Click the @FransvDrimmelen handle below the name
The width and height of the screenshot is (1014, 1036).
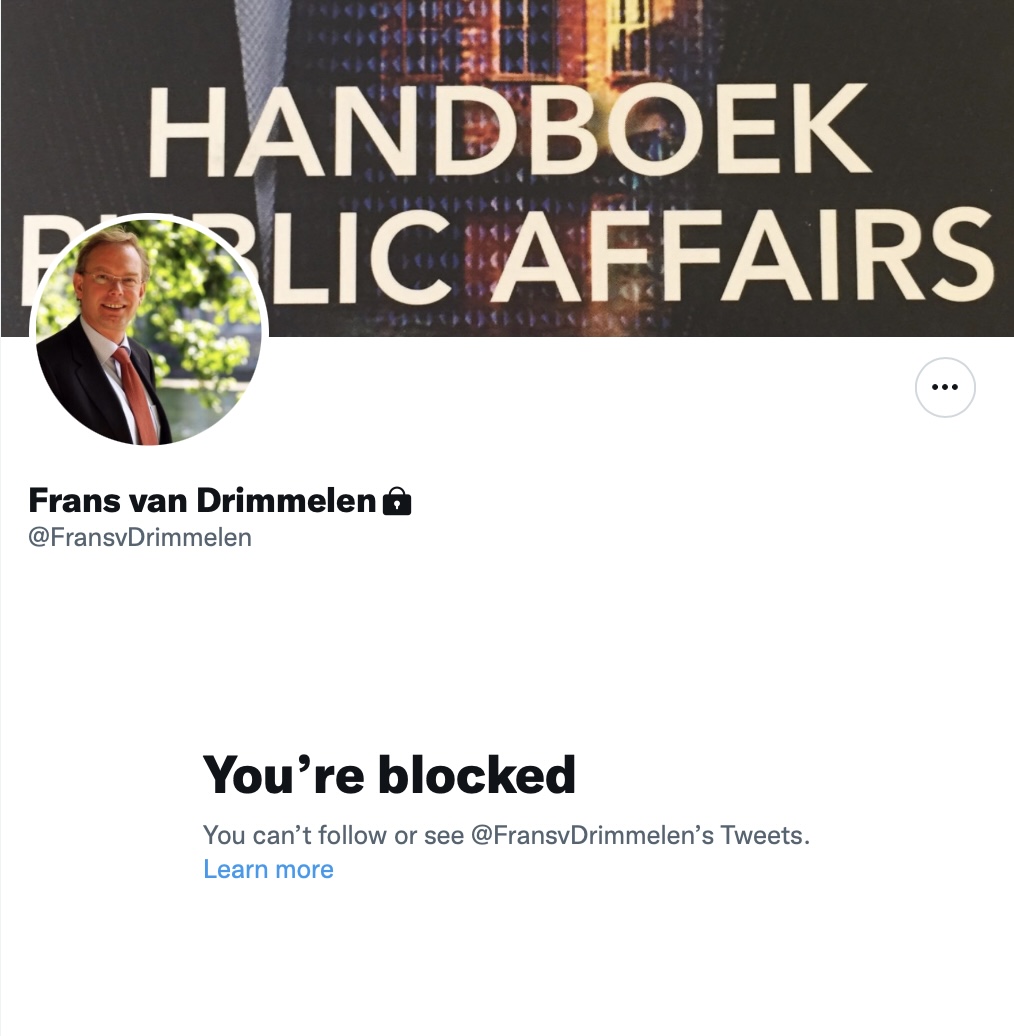140,537
